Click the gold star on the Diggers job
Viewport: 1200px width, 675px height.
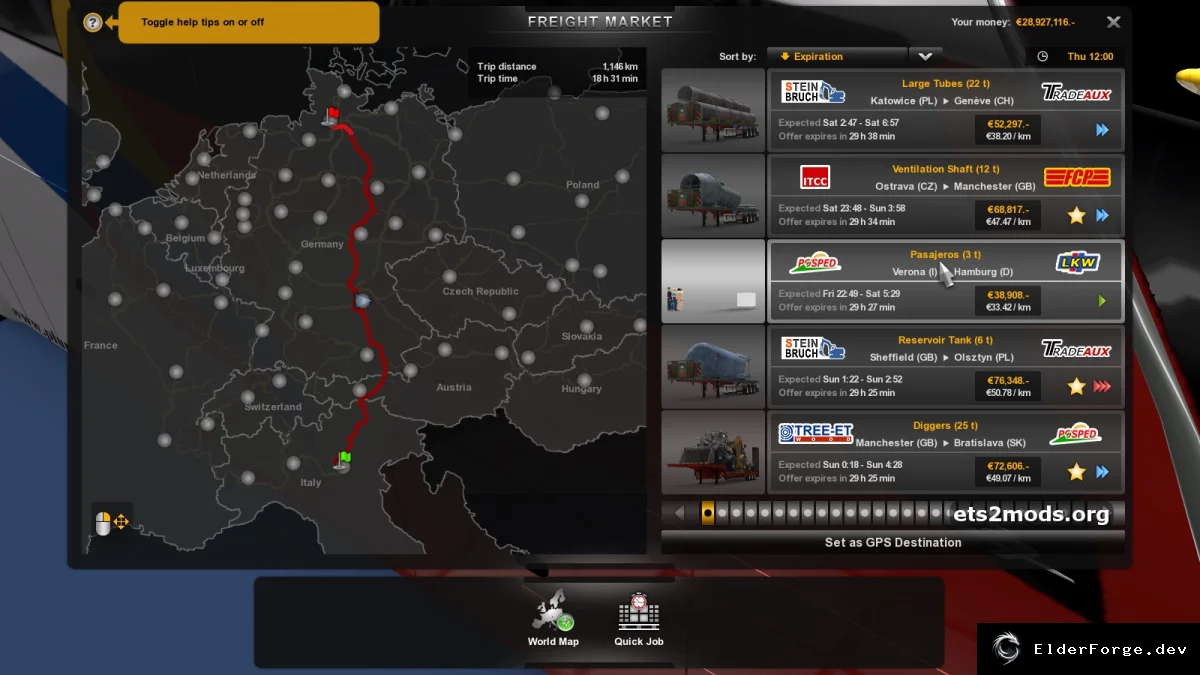click(x=1076, y=472)
